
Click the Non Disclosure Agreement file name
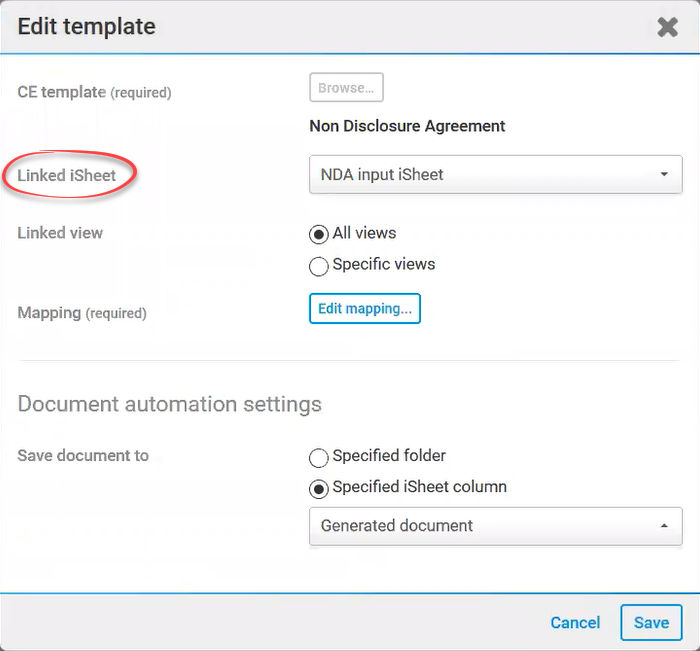(x=407, y=126)
